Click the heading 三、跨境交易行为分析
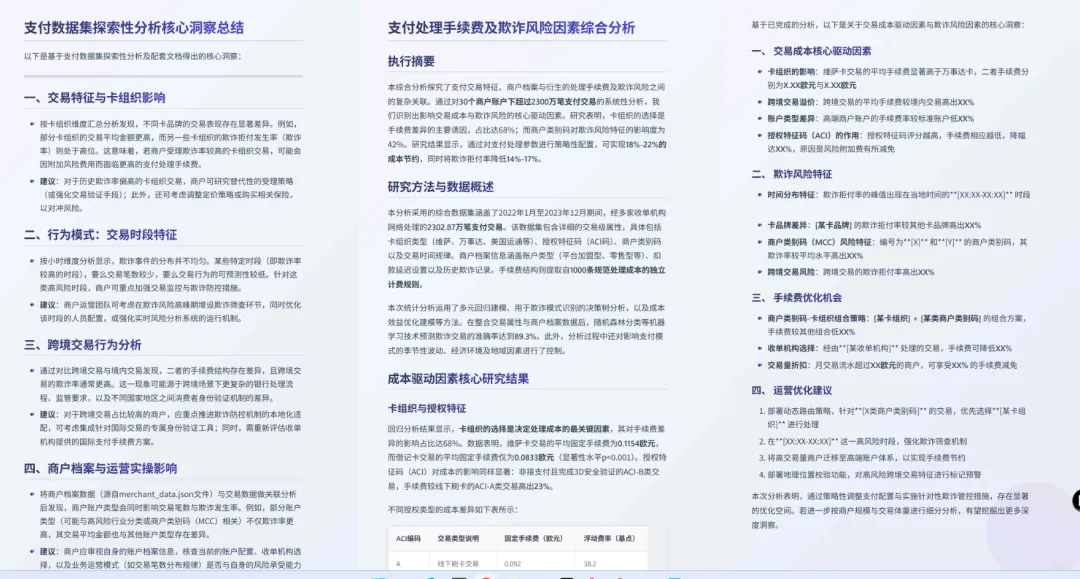This screenshot has width=1080, height=579. (x=83, y=344)
